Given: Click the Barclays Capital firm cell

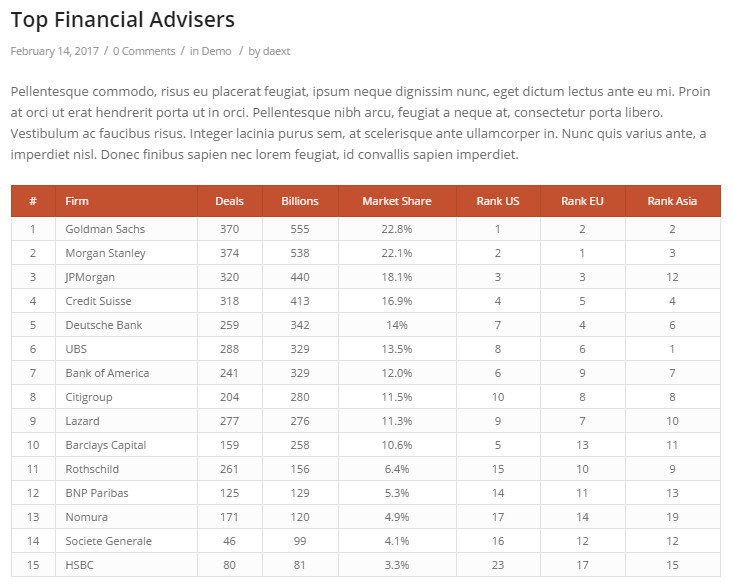Looking at the screenshot, I should pos(105,445).
